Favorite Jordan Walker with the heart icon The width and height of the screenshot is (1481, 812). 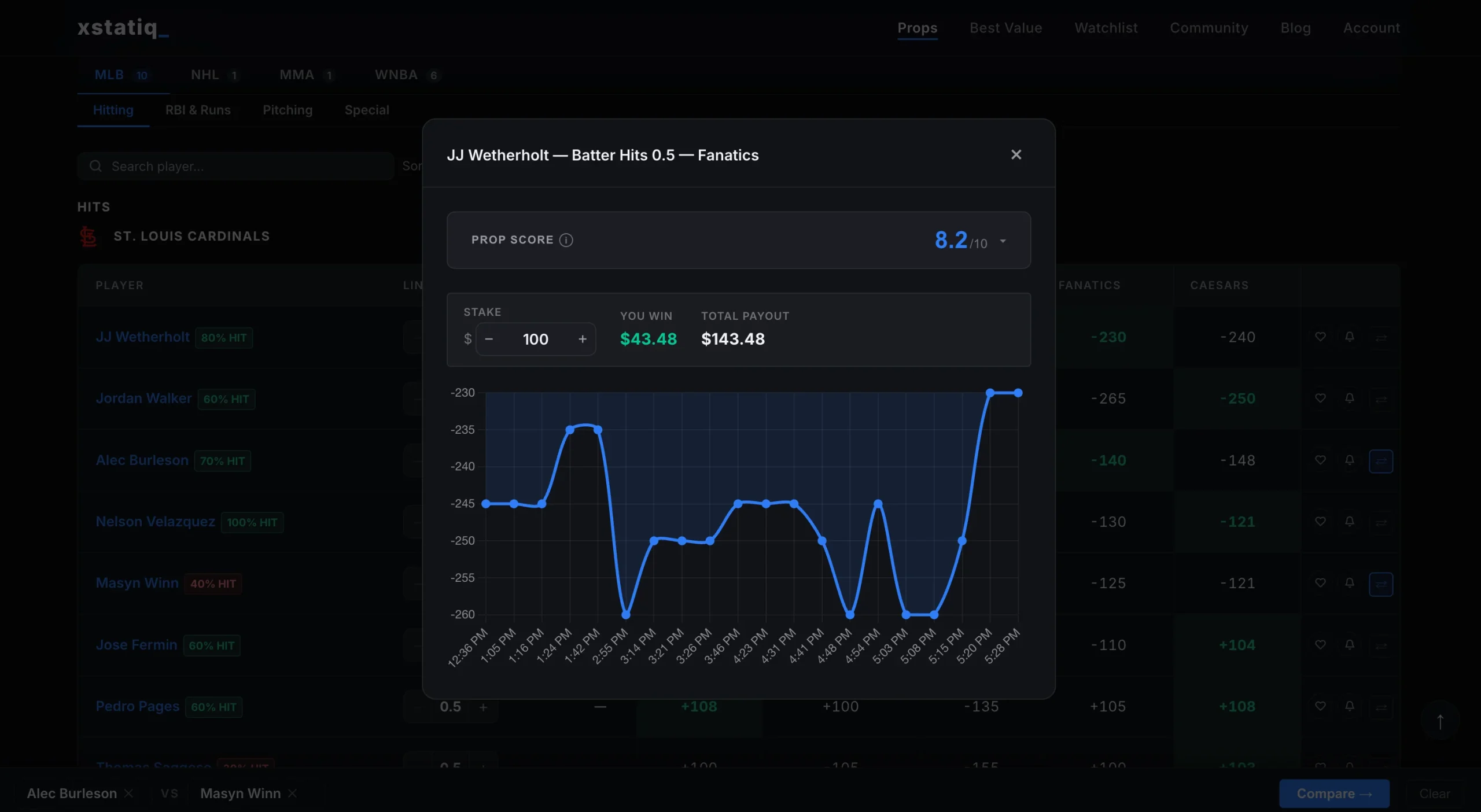pos(1320,398)
